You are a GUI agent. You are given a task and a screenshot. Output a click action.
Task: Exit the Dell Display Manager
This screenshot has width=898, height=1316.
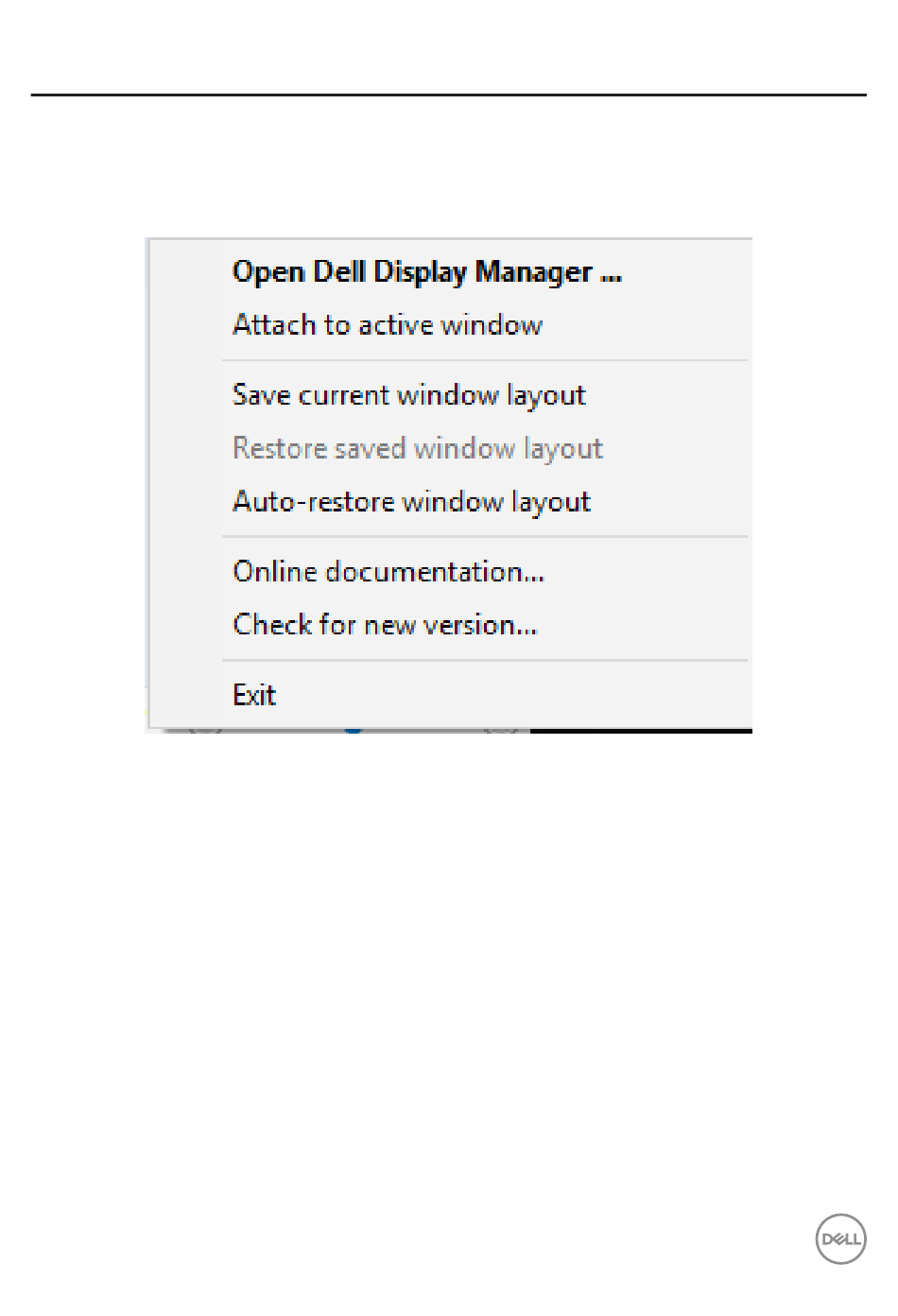click(254, 696)
